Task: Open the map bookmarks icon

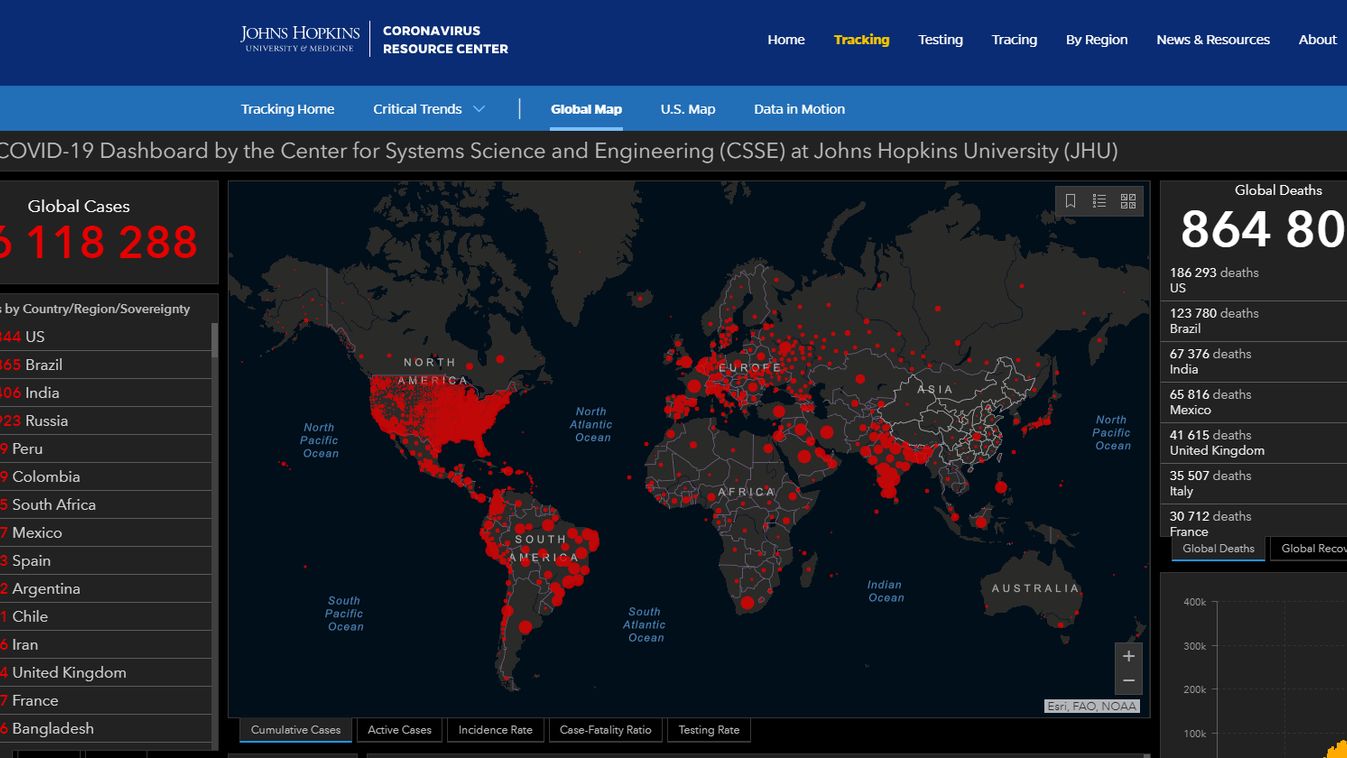Action: [x=1070, y=201]
